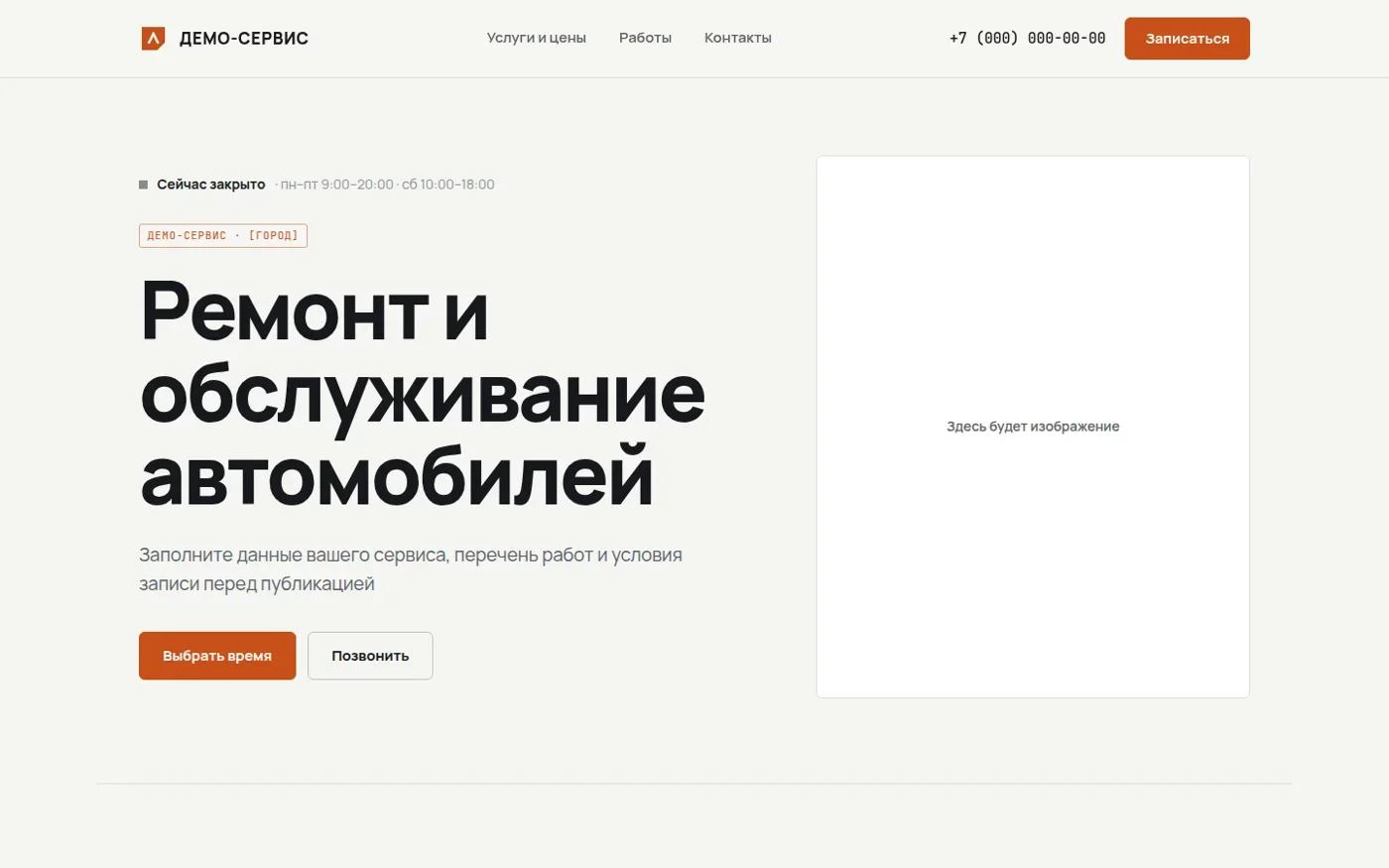This screenshot has width=1389, height=868.
Task: Click the heading Ремонт и обслуживание автомобилей
Action: pyautogui.click(x=424, y=393)
